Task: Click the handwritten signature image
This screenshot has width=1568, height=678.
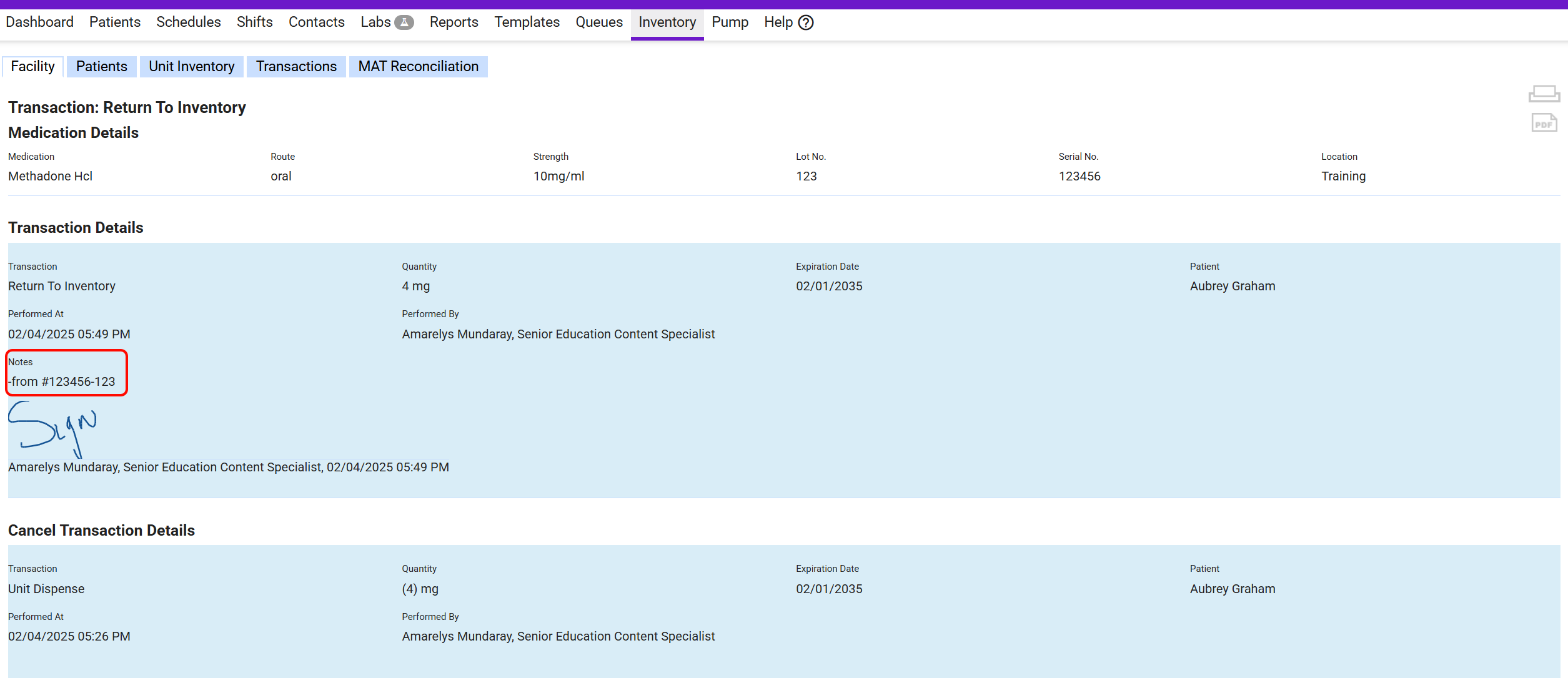Action: [53, 429]
